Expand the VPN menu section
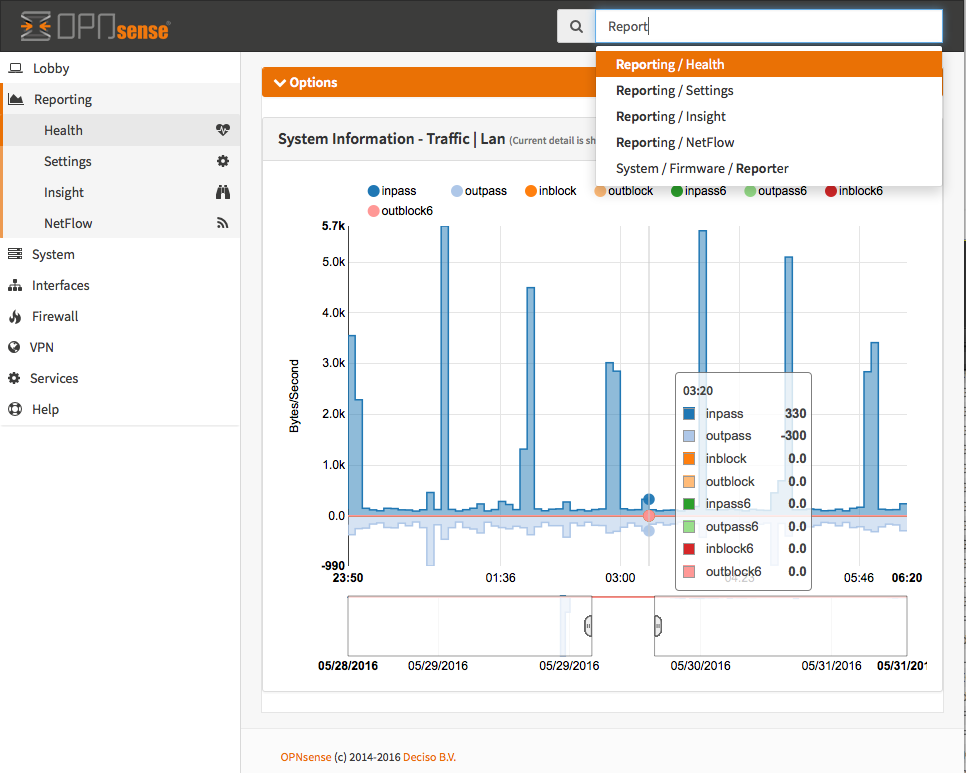 click(120, 347)
